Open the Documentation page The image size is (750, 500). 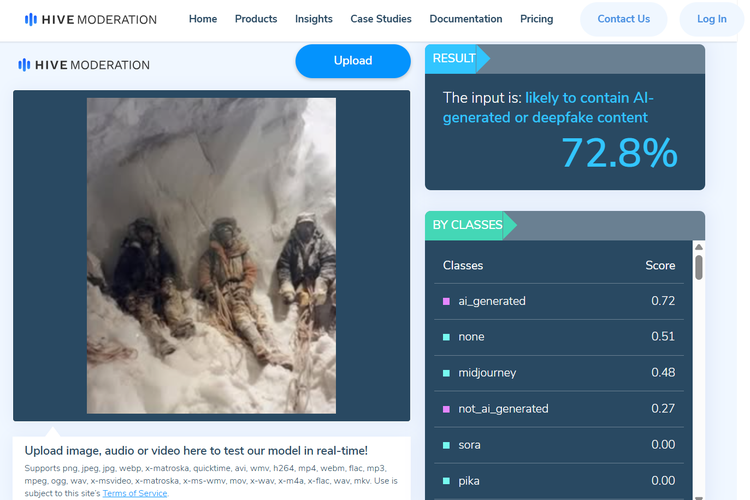(466, 19)
